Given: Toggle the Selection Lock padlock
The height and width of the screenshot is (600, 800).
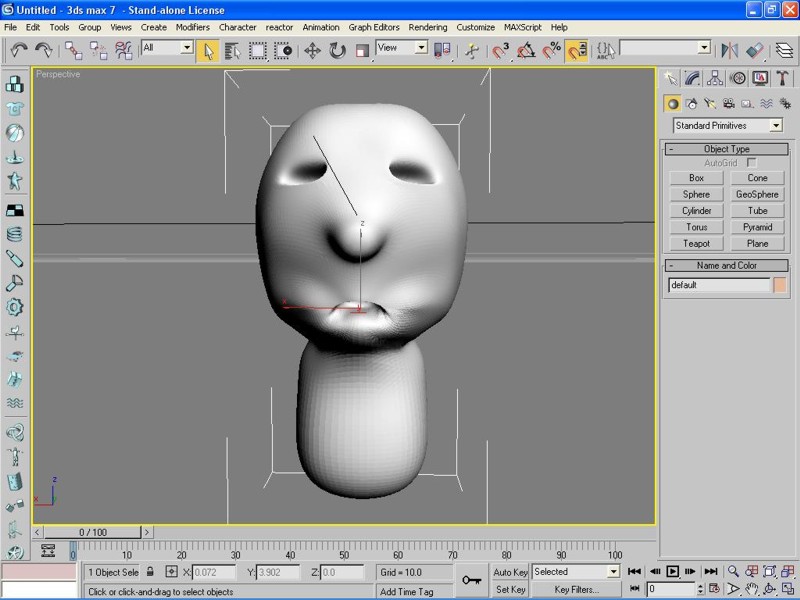Looking at the screenshot, I should pyautogui.click(x=150, y=572).
